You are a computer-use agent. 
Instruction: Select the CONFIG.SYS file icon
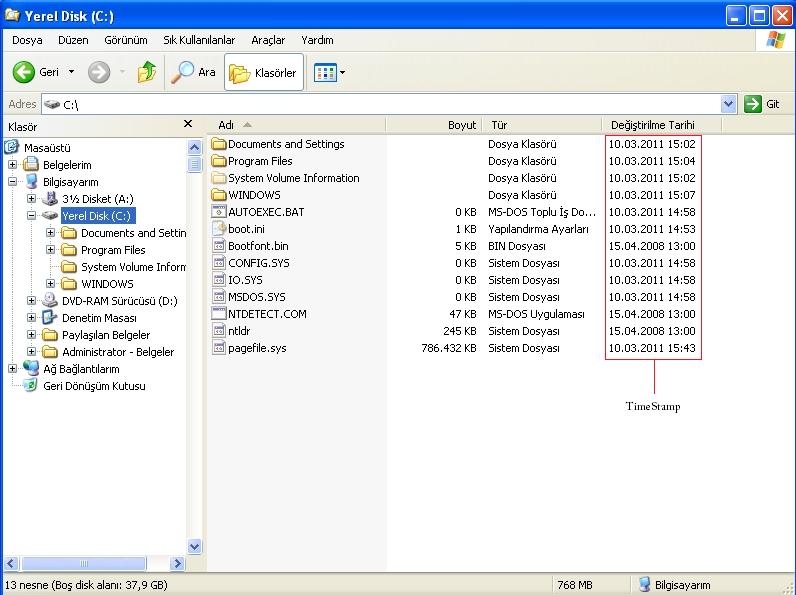[x=218, y=263]
